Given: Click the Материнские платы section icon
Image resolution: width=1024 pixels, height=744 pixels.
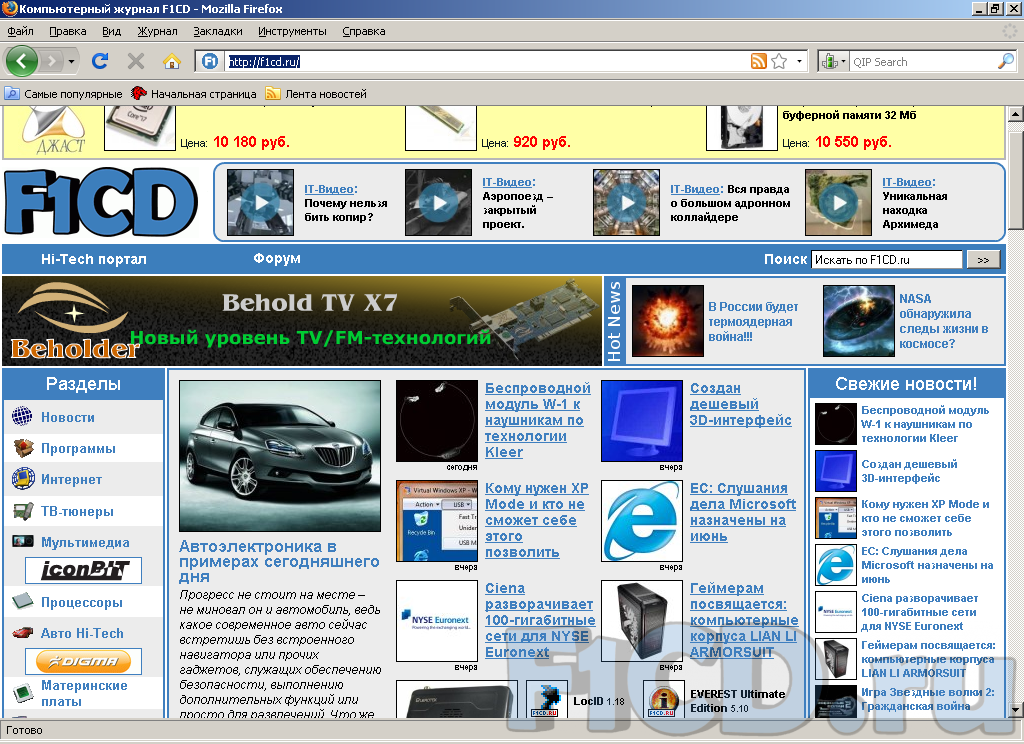Looking at the screenshot, I should [24, 692].
